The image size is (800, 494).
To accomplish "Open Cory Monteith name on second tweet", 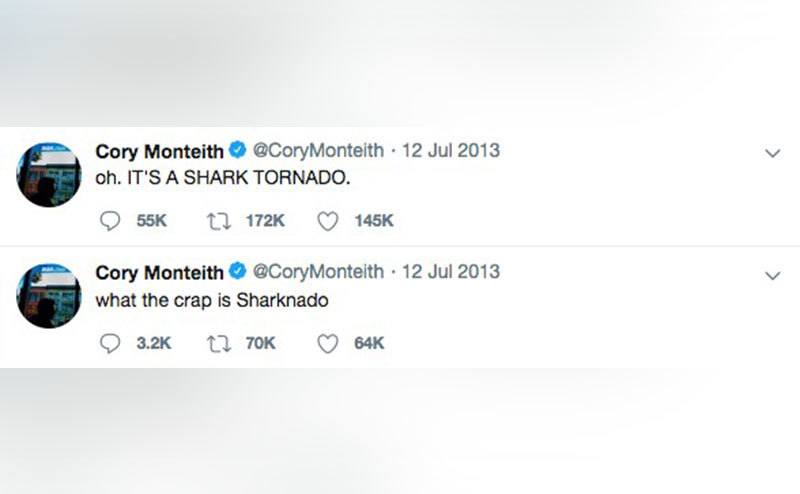I will click(158, 272).
